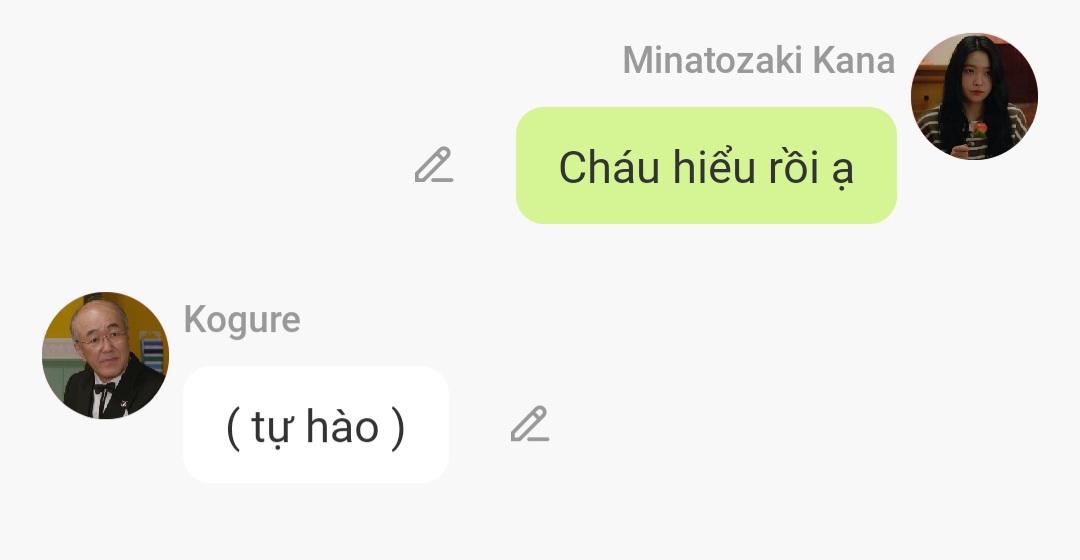Open Kogure's avatar photo

point(105,355)
